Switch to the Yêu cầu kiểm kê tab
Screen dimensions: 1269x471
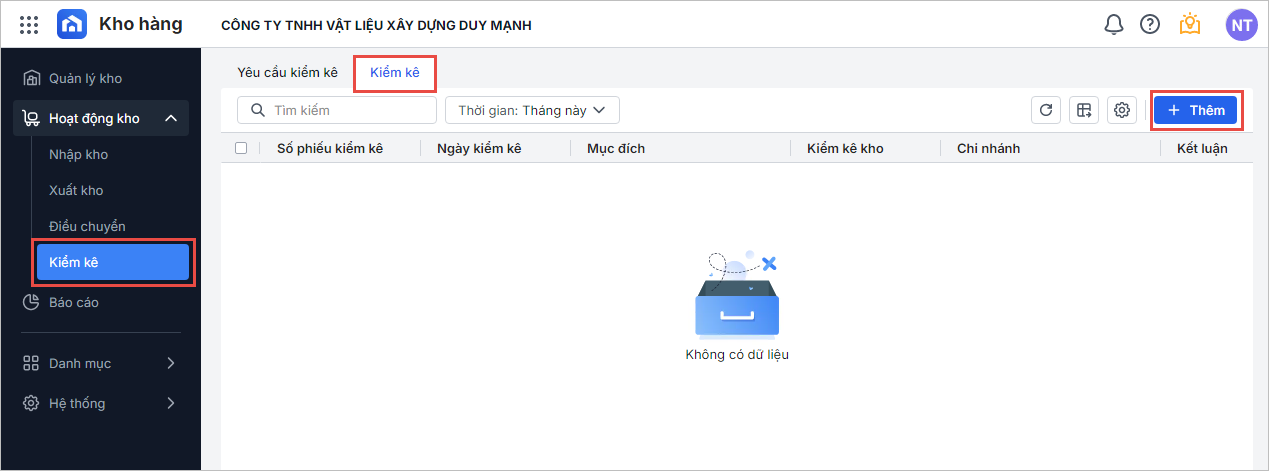point(287,73)
